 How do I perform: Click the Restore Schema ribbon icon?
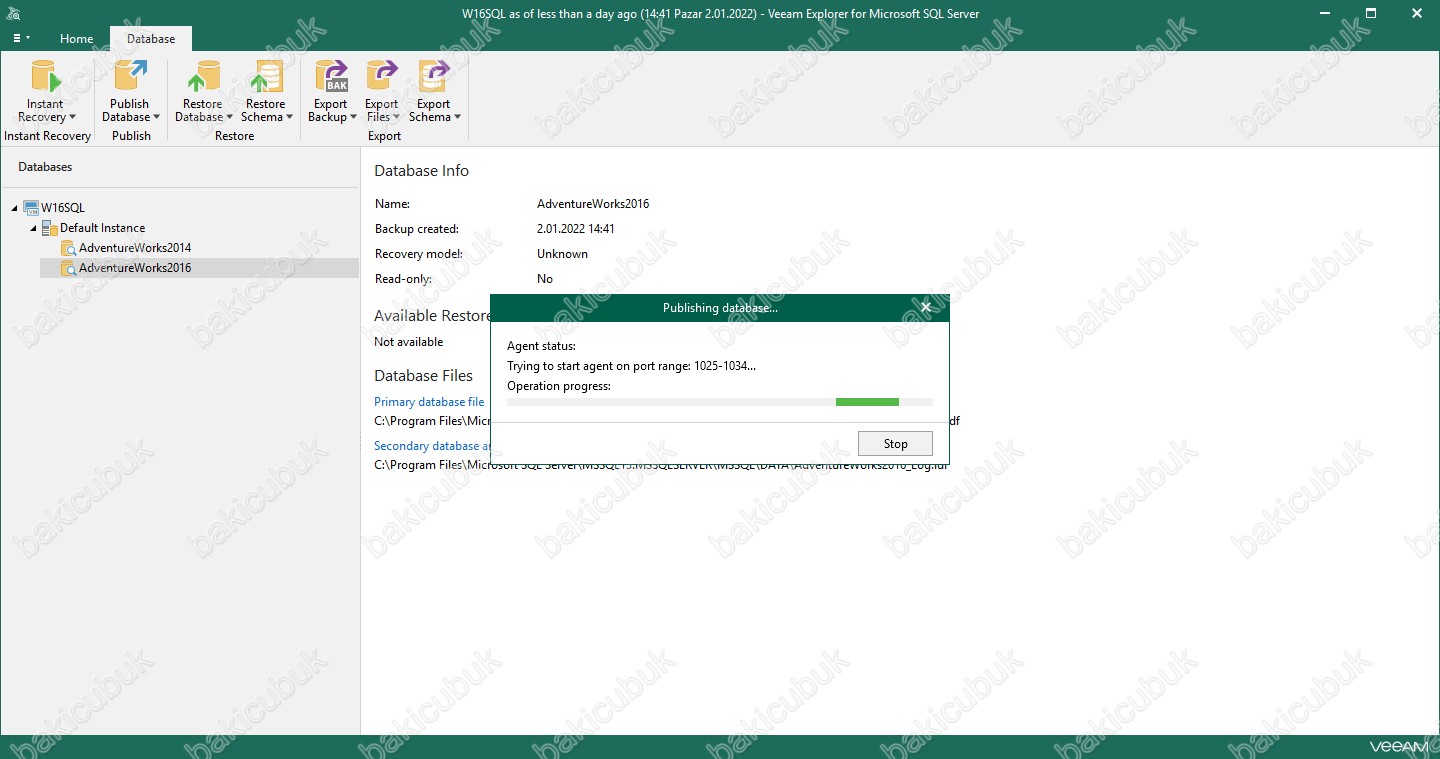coord(266,78)
